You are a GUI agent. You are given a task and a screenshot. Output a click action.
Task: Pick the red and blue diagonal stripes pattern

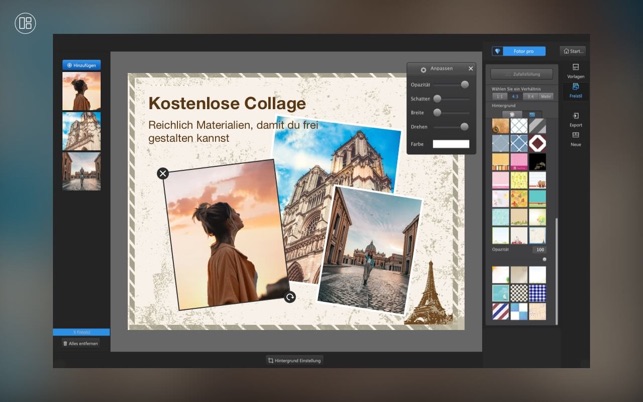pyautogui.click(x=500, y=311)
